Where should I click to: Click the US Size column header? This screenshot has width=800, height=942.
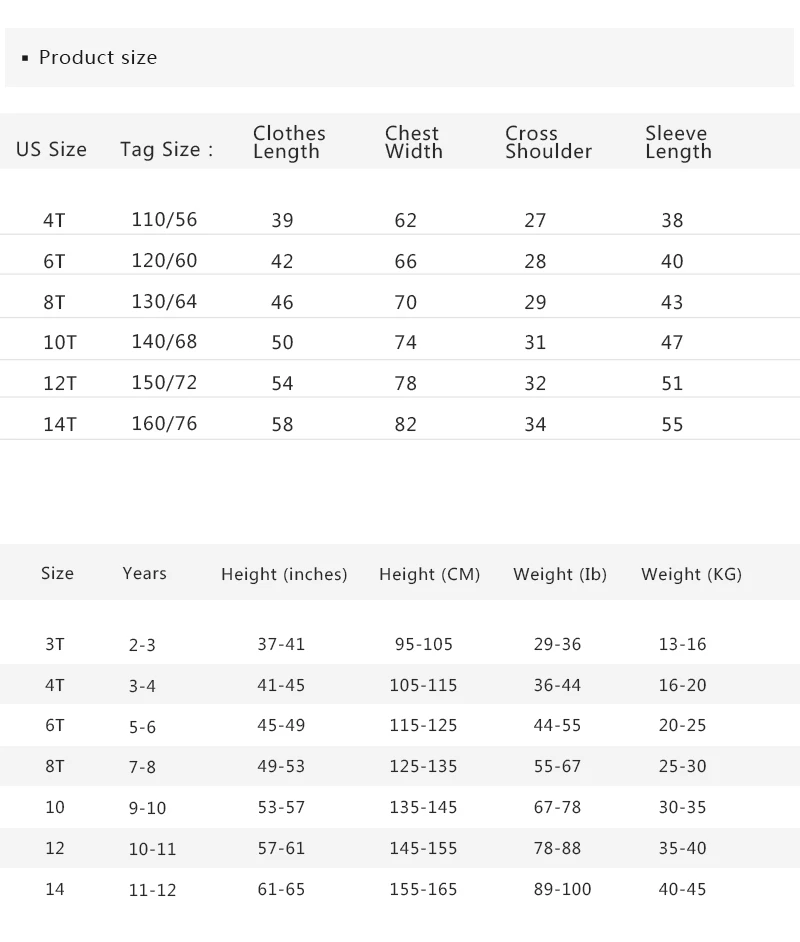(51, 150)
